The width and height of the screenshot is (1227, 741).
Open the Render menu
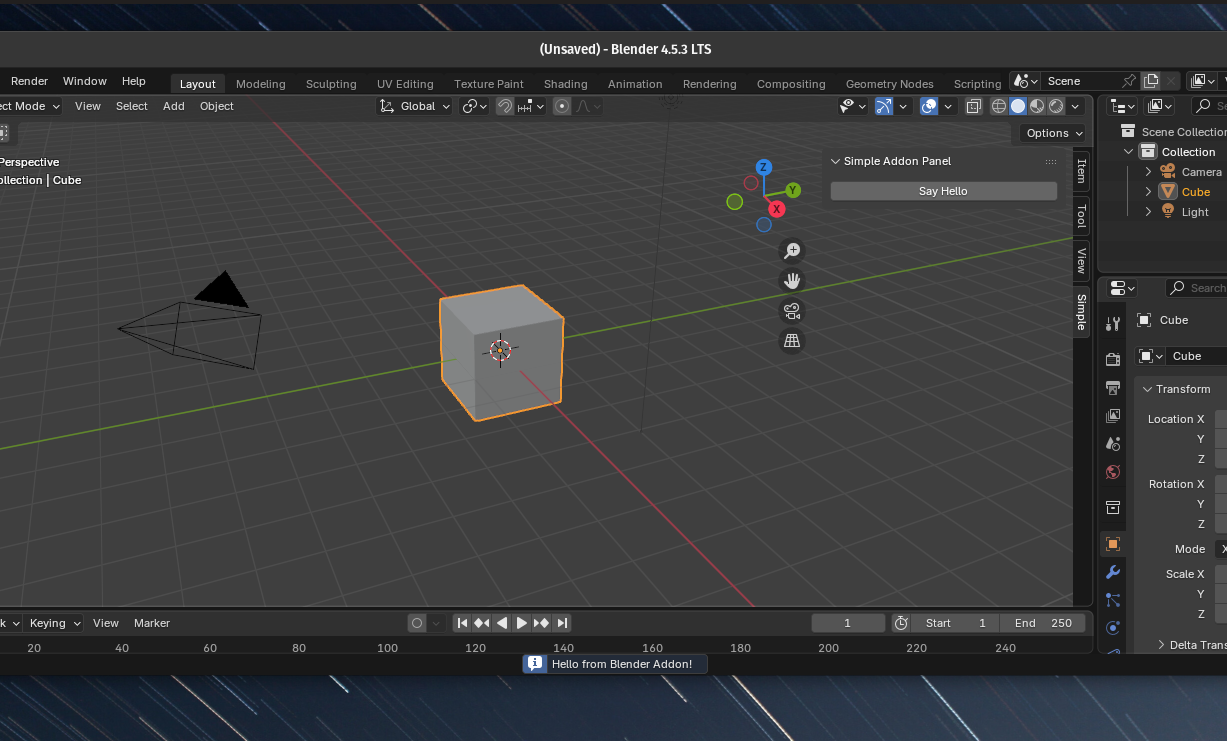pyautogui.click(x=29, y=81)
